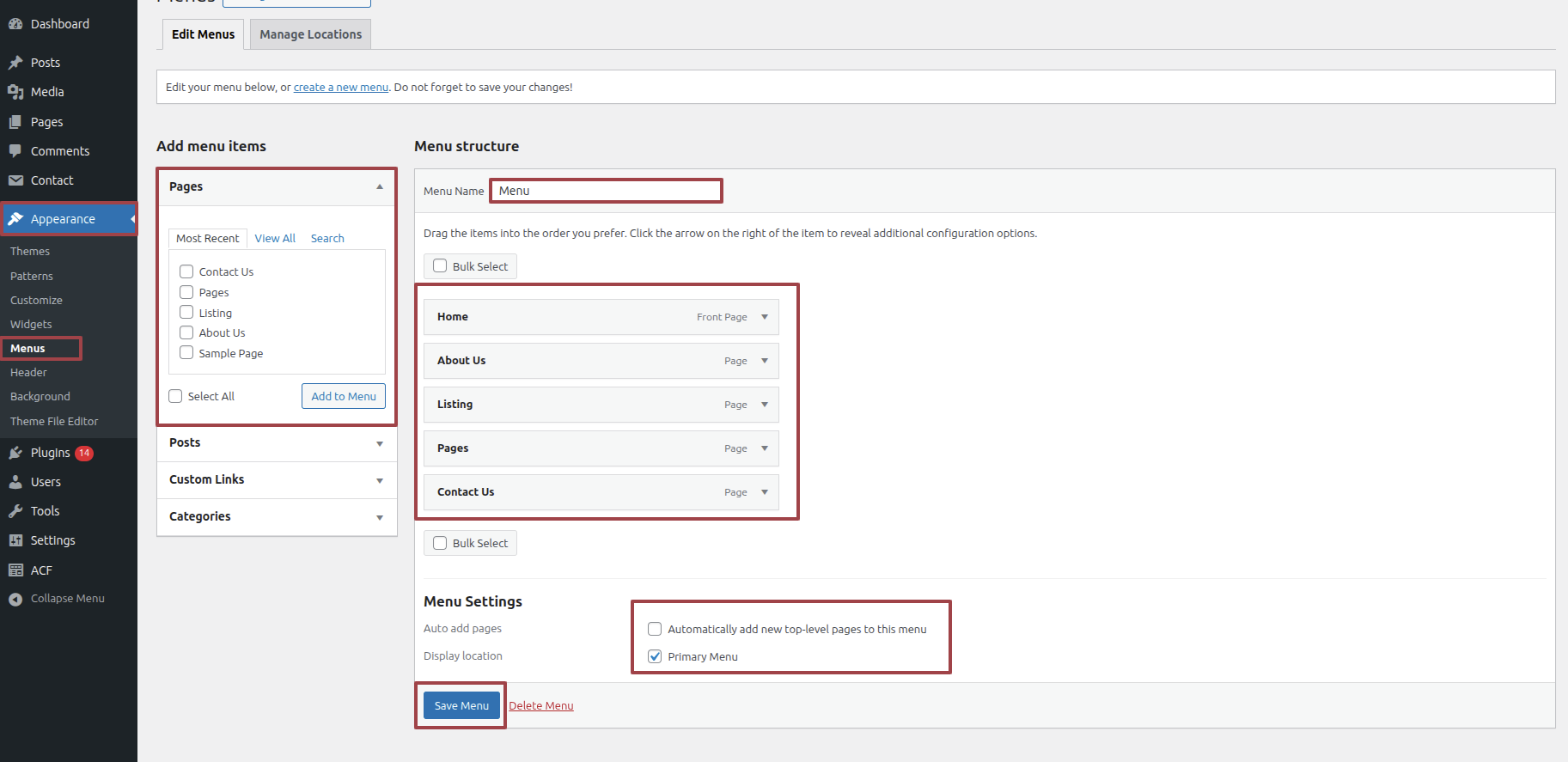1568x762 pixels.
Task: Tick the Select All checkbox
Action: click(176, 396)
